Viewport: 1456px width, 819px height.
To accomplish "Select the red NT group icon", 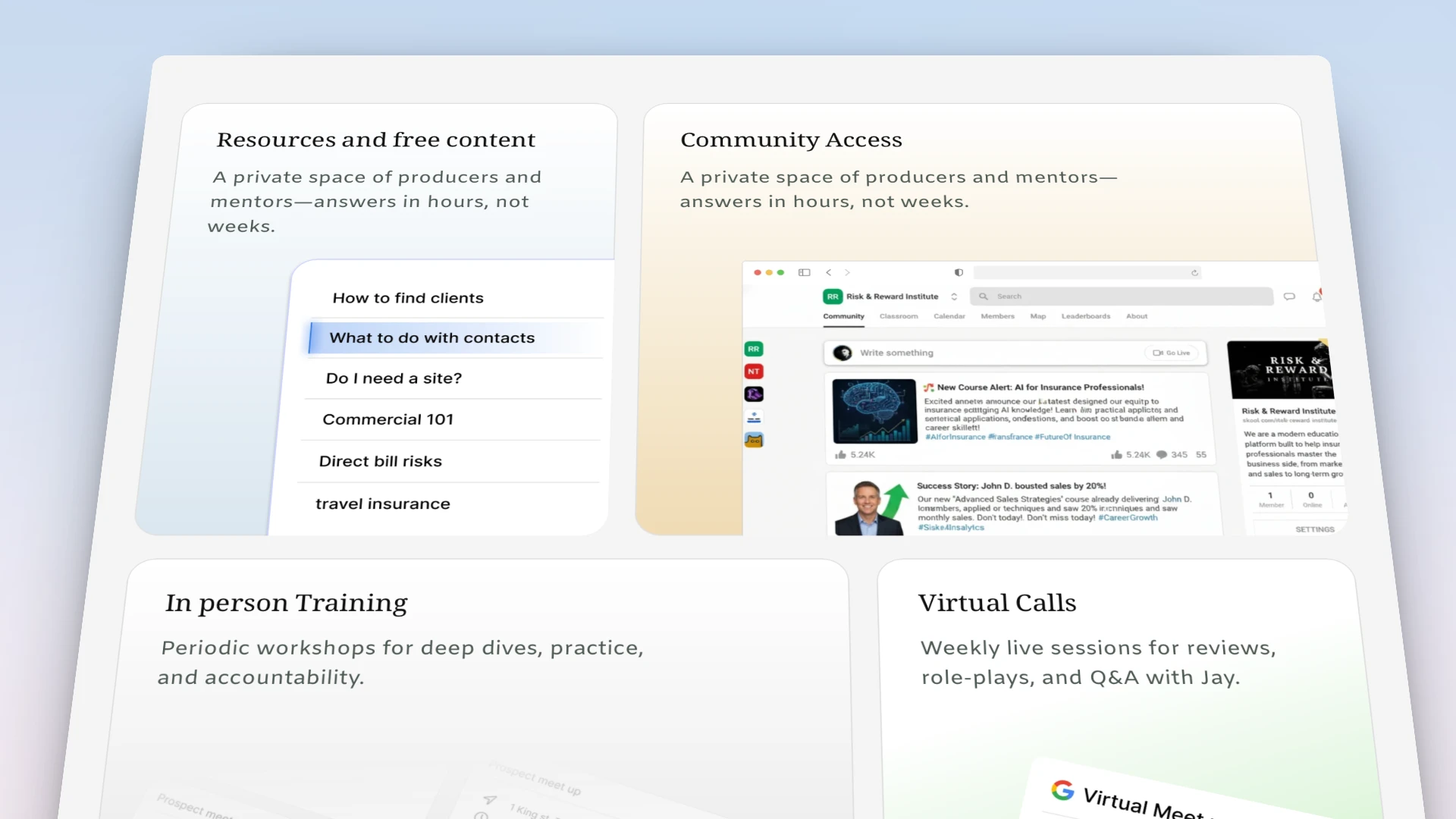I will [x=753, y=372].
